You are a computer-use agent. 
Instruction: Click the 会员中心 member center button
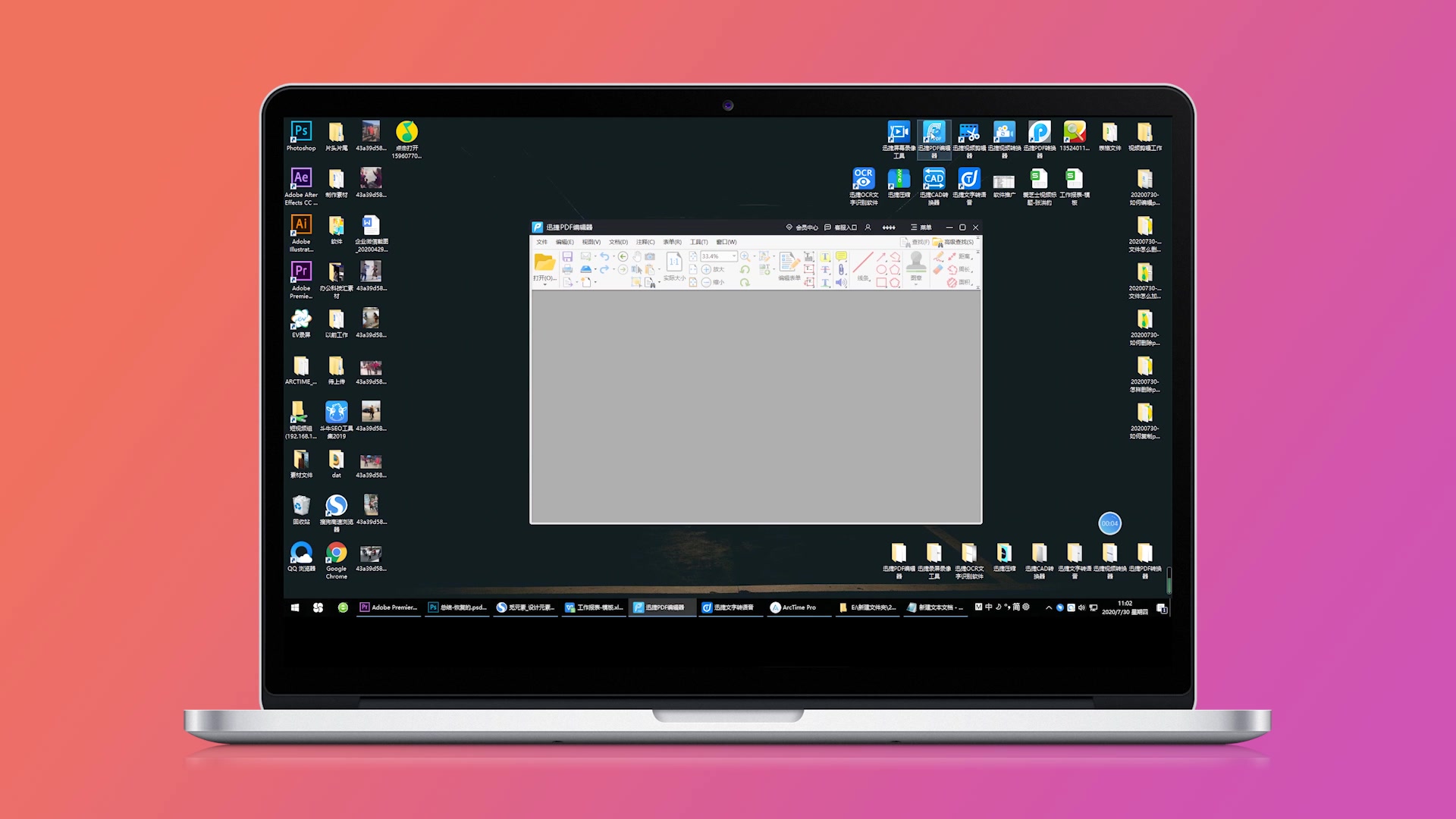point(802,227)
